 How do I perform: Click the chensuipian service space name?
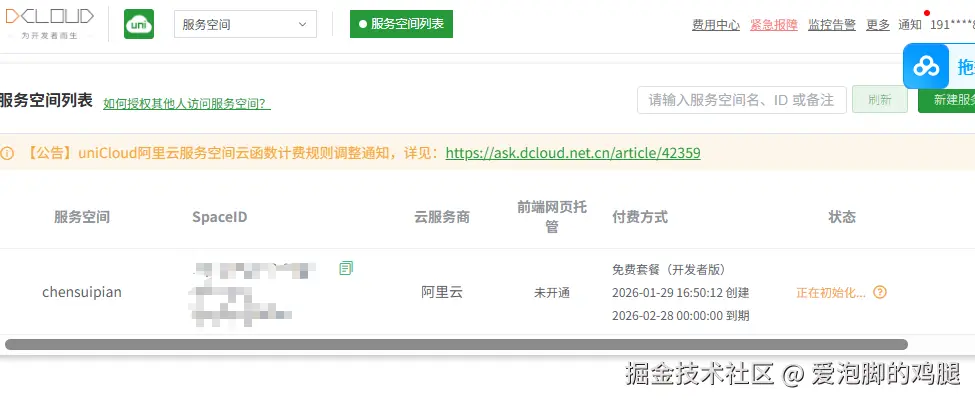(x=81, y=292)
